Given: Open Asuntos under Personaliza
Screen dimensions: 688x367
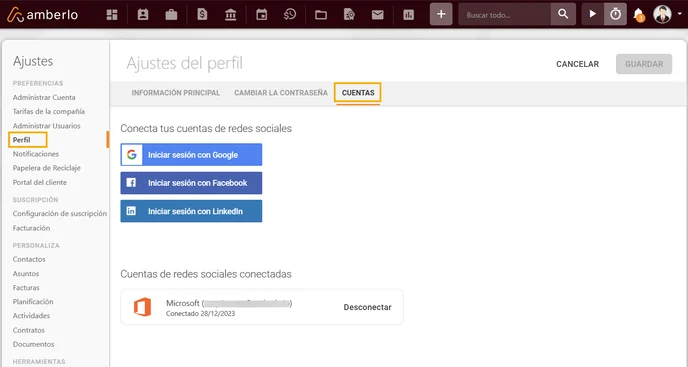Looking at the screenshot, I should click(x=26, y=273).
